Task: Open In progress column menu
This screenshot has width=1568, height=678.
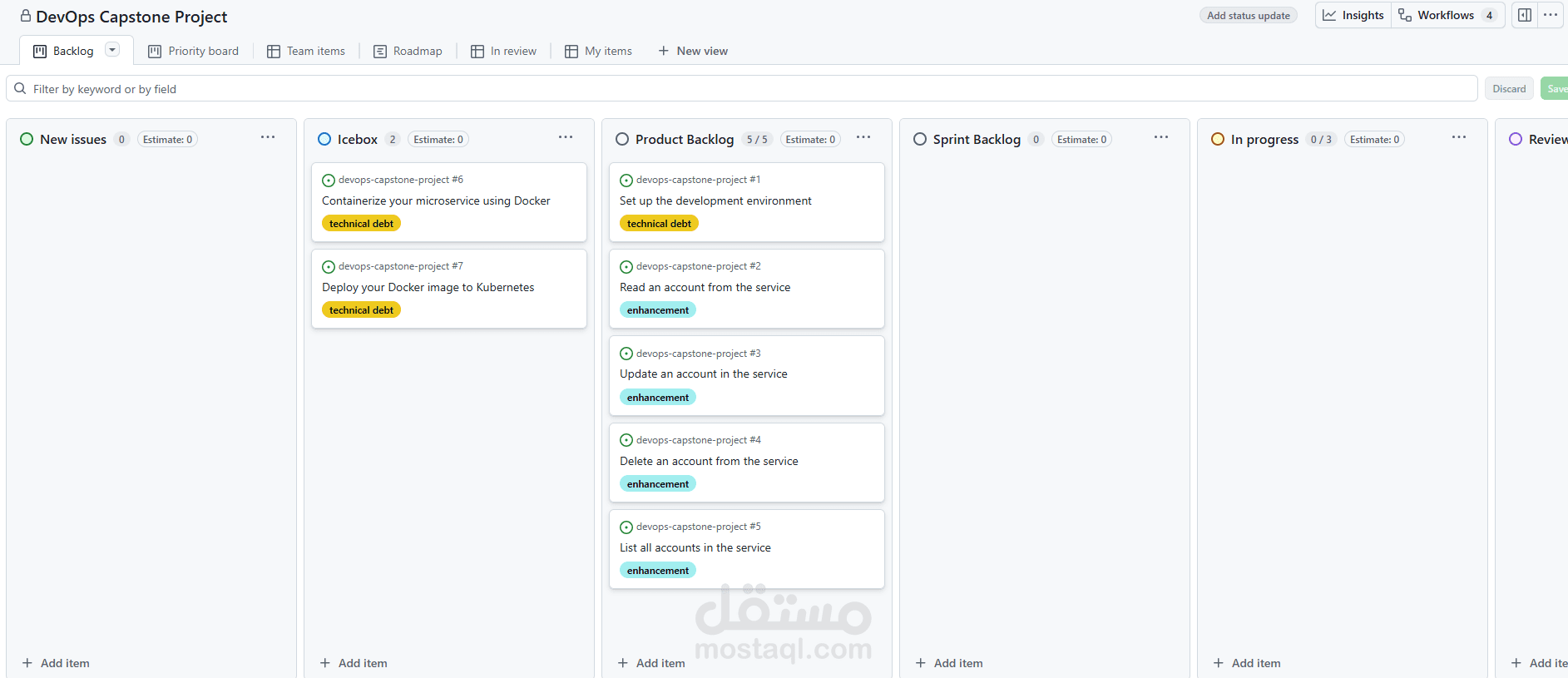Action: tap(1459, 137)
